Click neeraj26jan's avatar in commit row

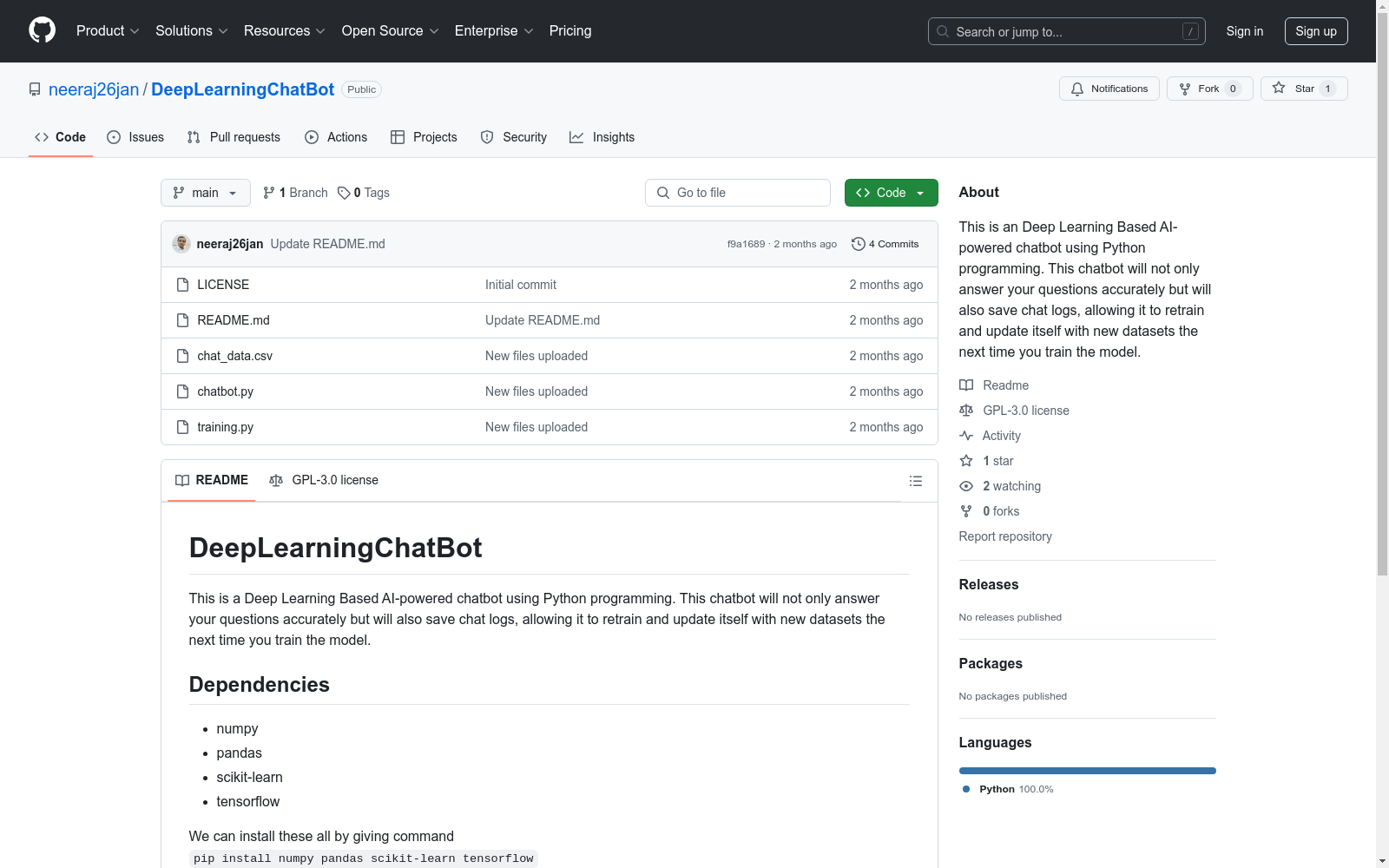pyautogui.click(x=181, y=244)
